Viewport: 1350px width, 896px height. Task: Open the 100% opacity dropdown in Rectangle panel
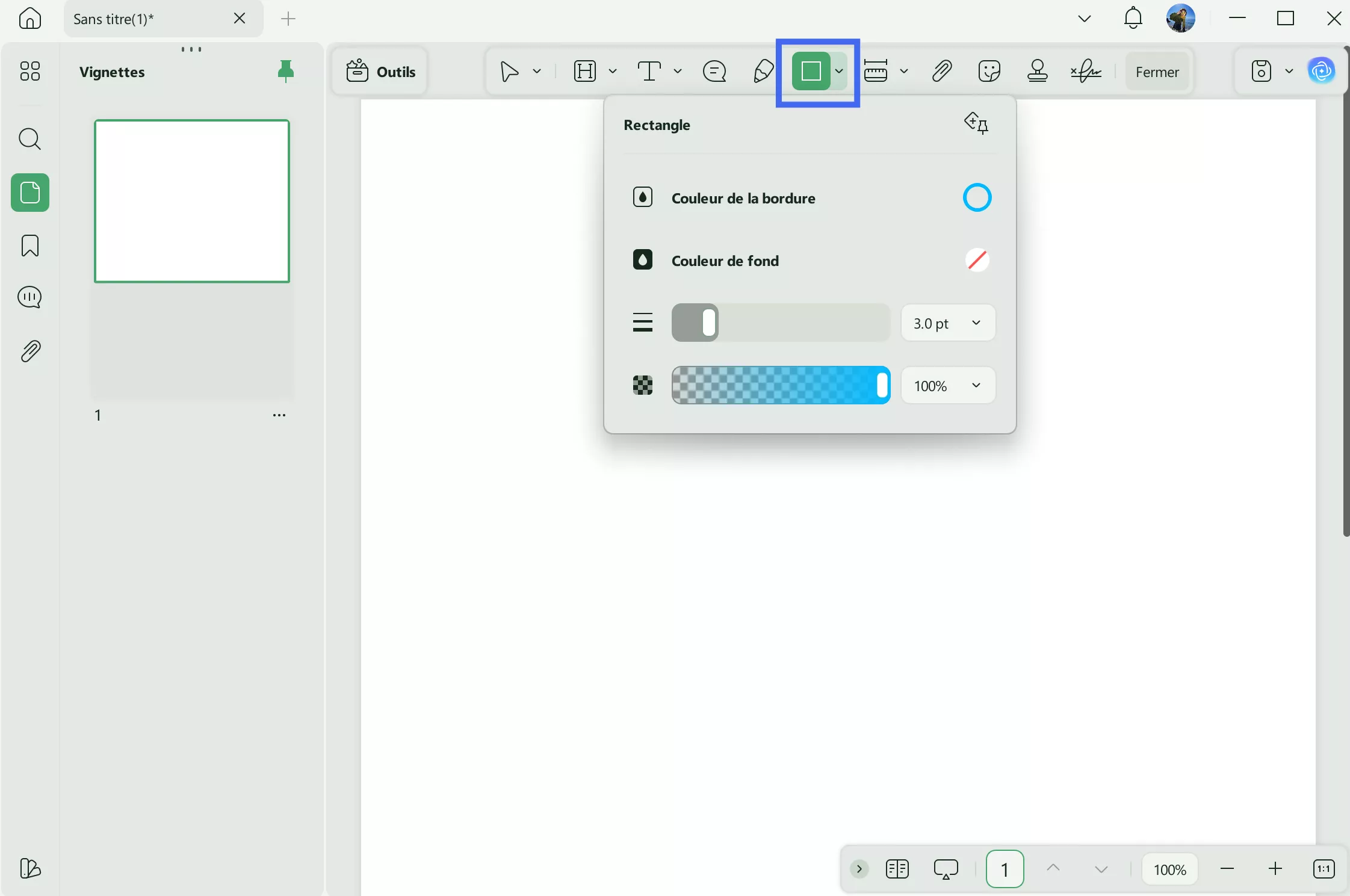pyautogui.click(x=947, y=386)
